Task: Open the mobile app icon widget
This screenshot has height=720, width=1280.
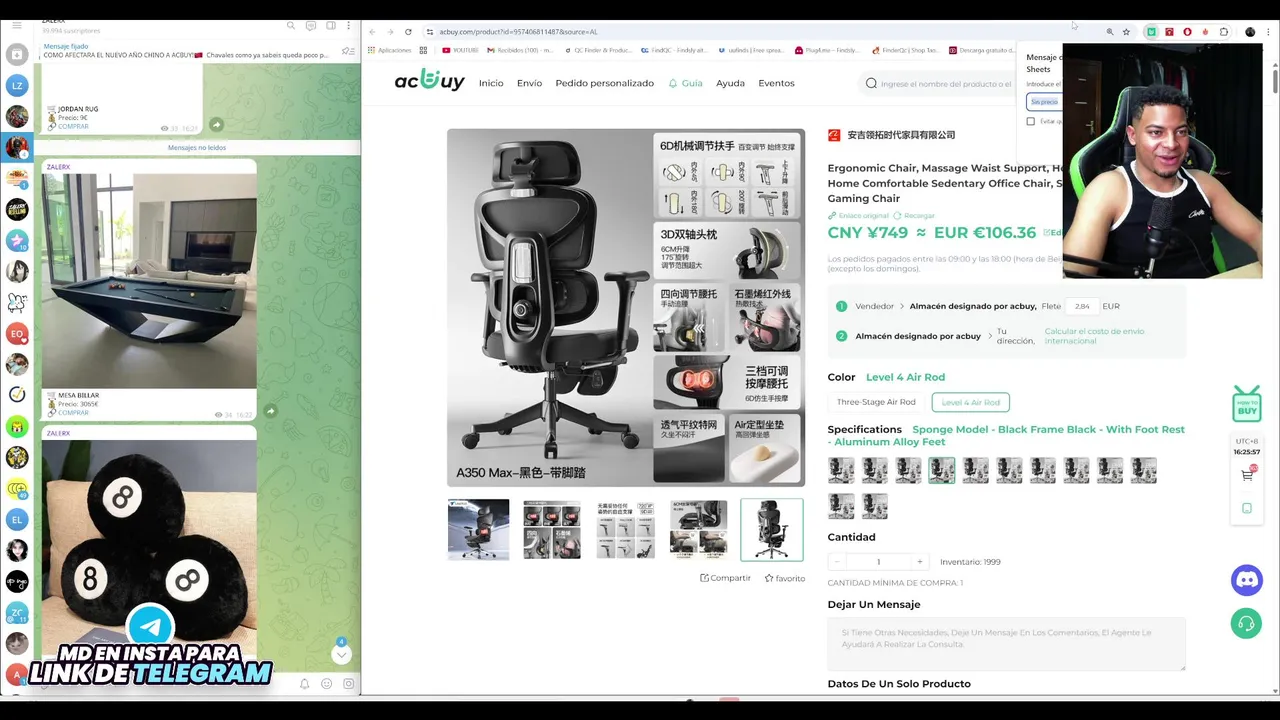Action: tap(1247, 508)
